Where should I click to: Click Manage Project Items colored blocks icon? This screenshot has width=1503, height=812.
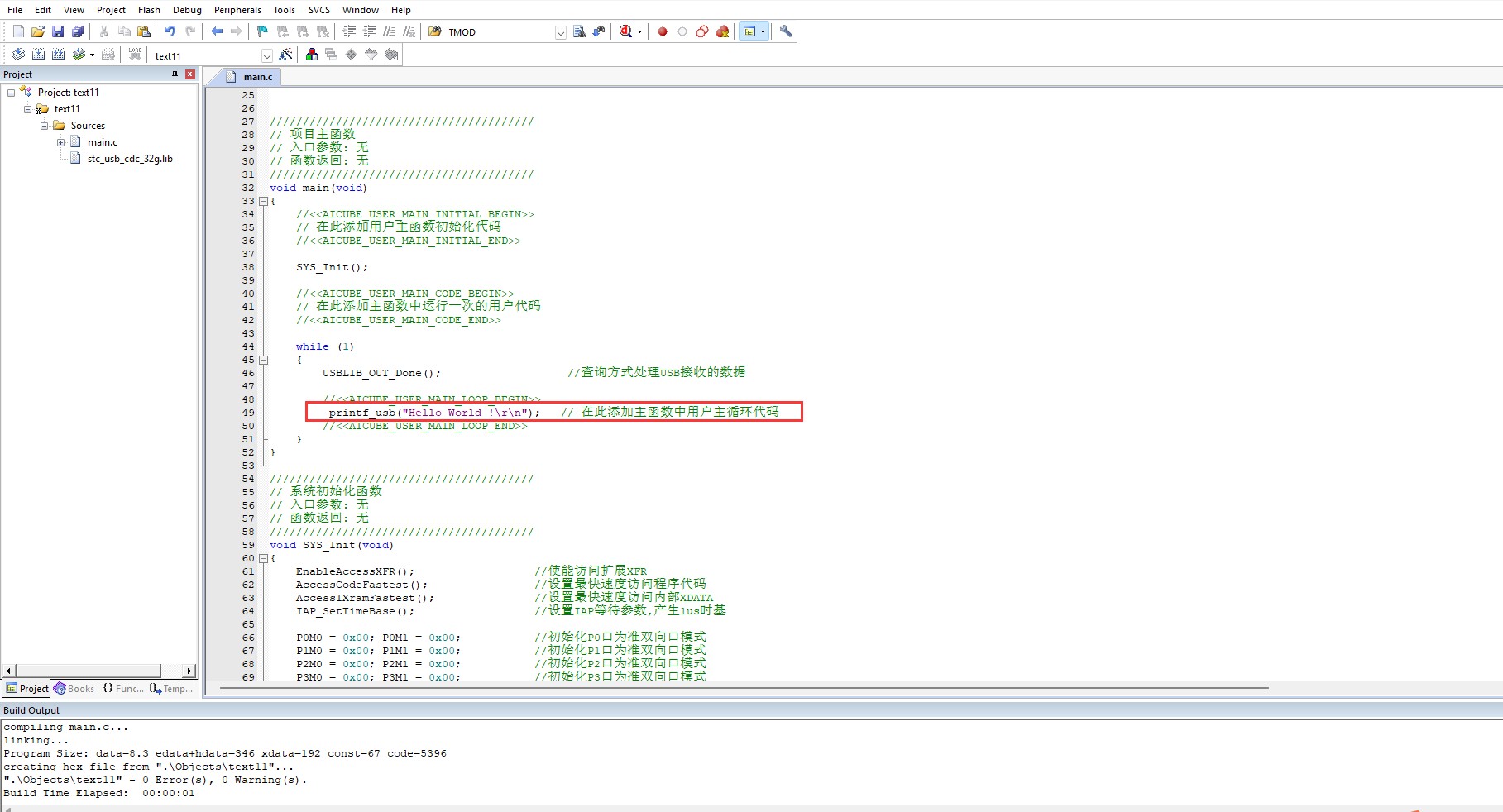tap(312, 55)
